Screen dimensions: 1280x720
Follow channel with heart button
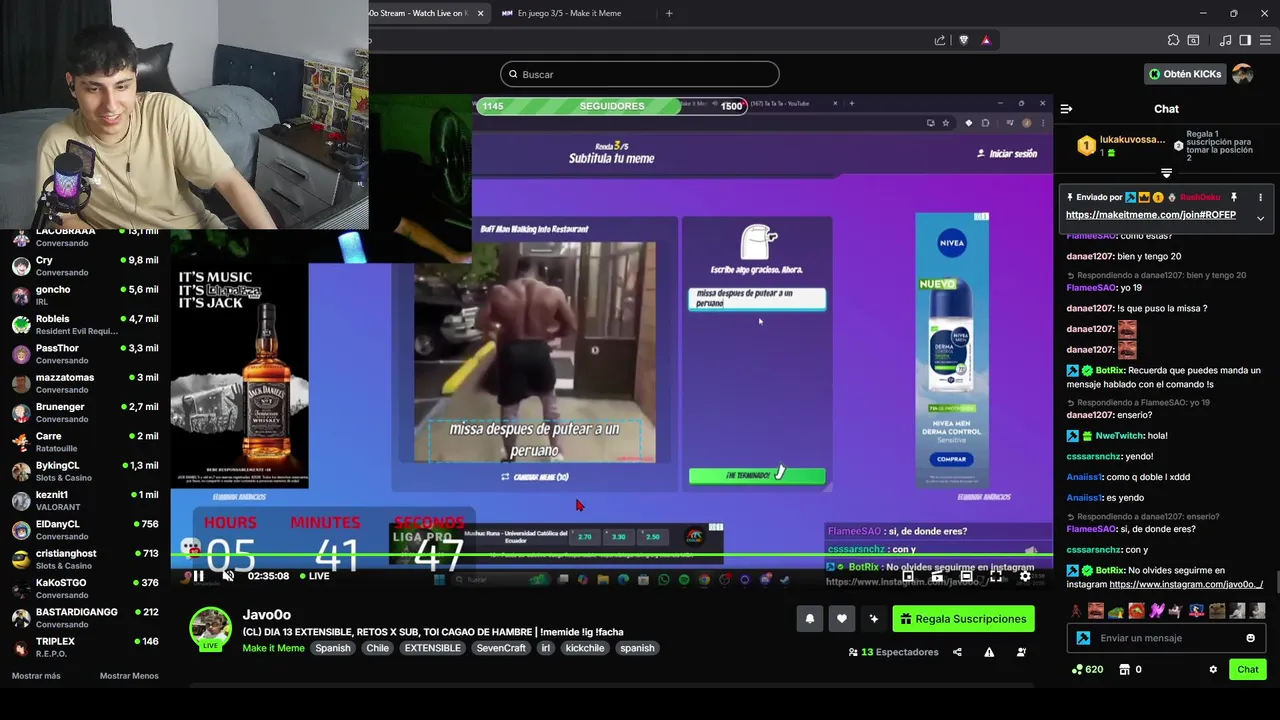click(x=842, y=619)
